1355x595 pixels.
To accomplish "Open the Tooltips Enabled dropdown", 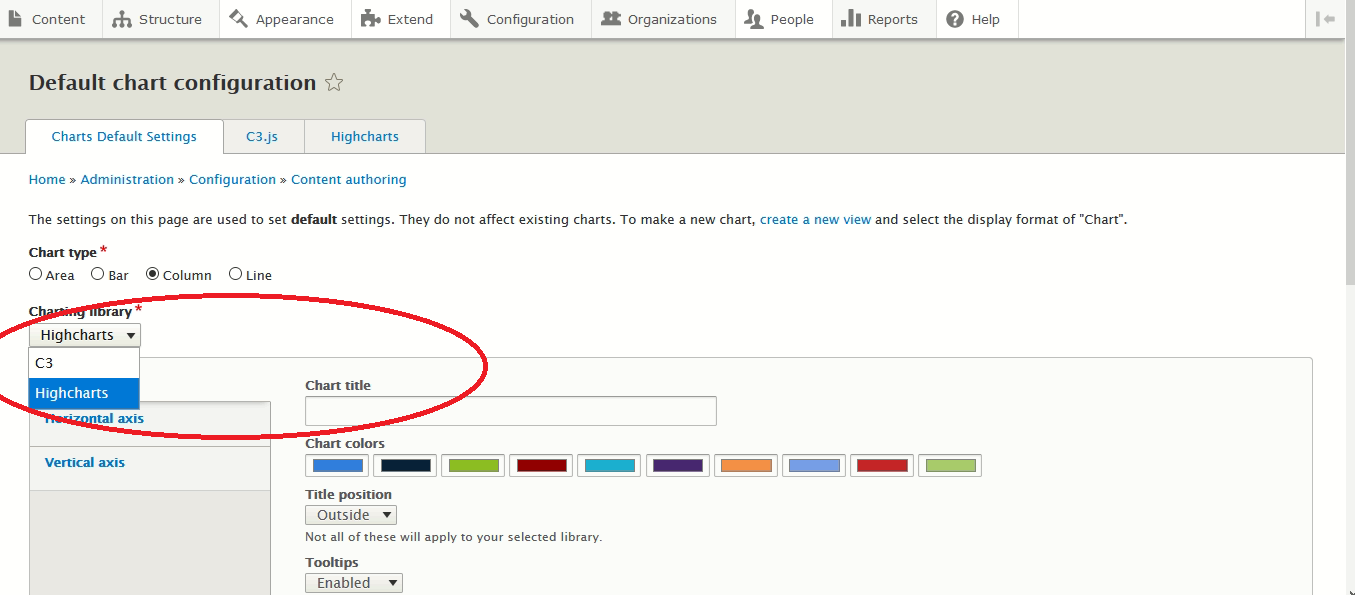I will point(353,583).
